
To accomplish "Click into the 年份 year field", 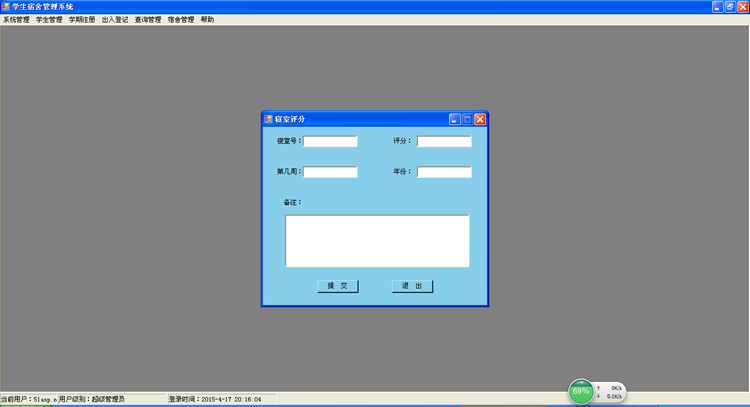I will 444,172.
